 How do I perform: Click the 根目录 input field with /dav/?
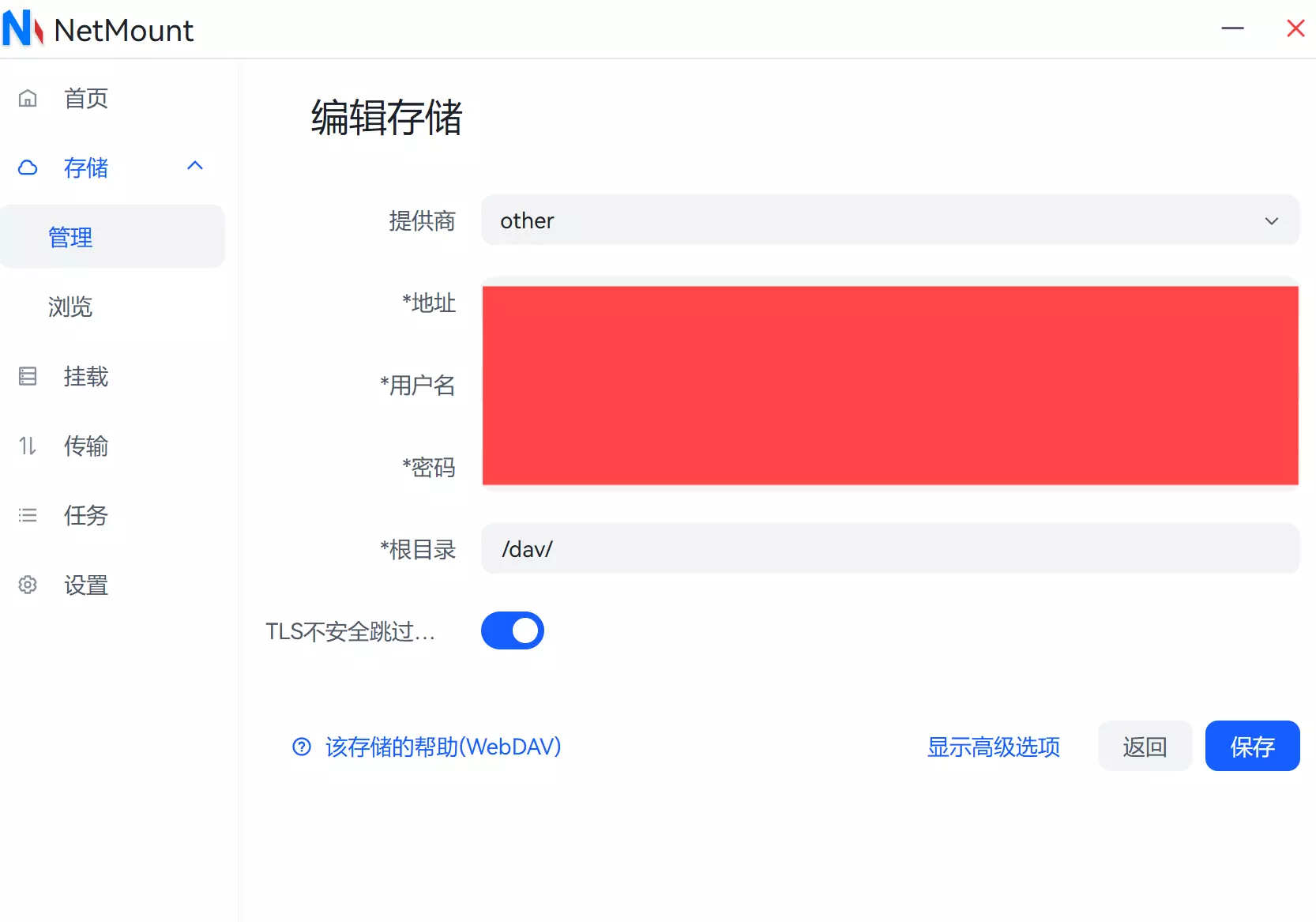pos(889,549)
